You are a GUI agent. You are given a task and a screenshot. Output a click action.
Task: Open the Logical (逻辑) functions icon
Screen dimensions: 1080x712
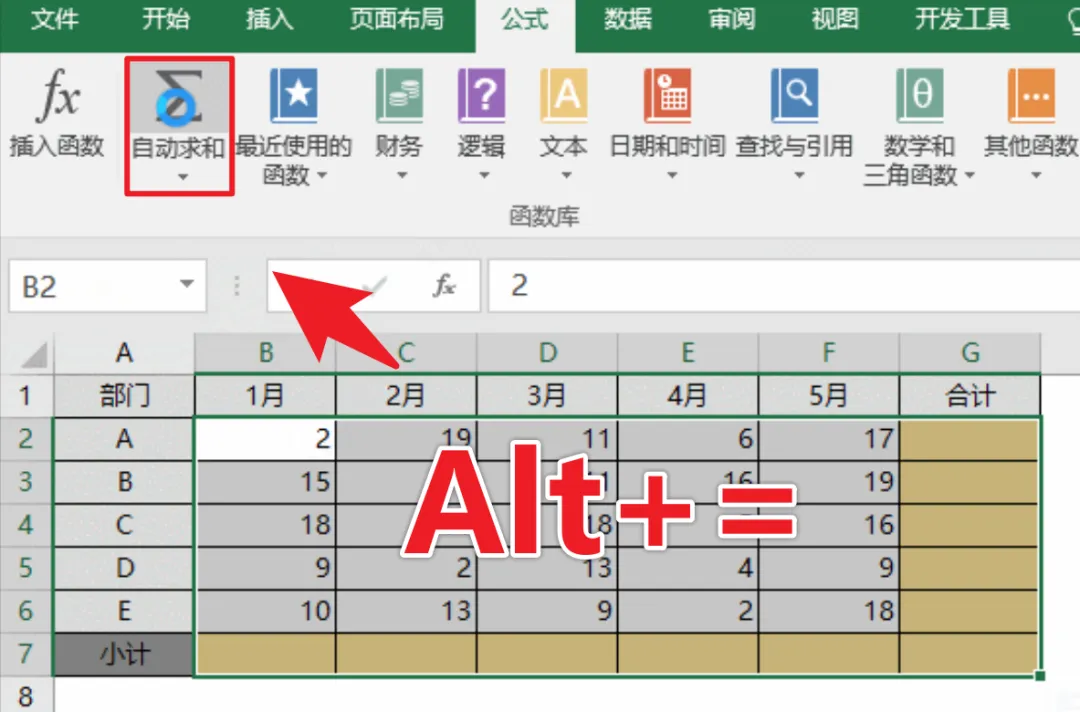[x=481, y=96]
